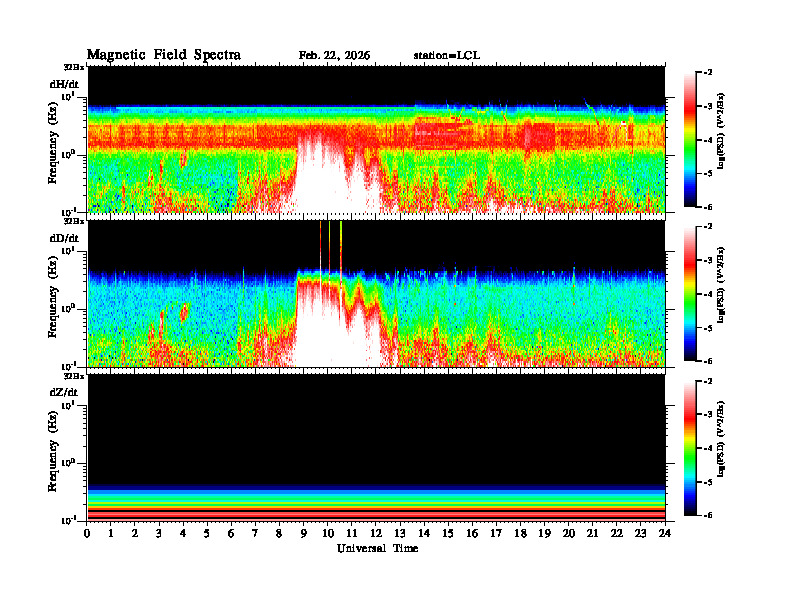The height and width of the screenshot is (612, 792).
Task: Click the 'dH/dt' panel label
Action: (x=64, y=84)
